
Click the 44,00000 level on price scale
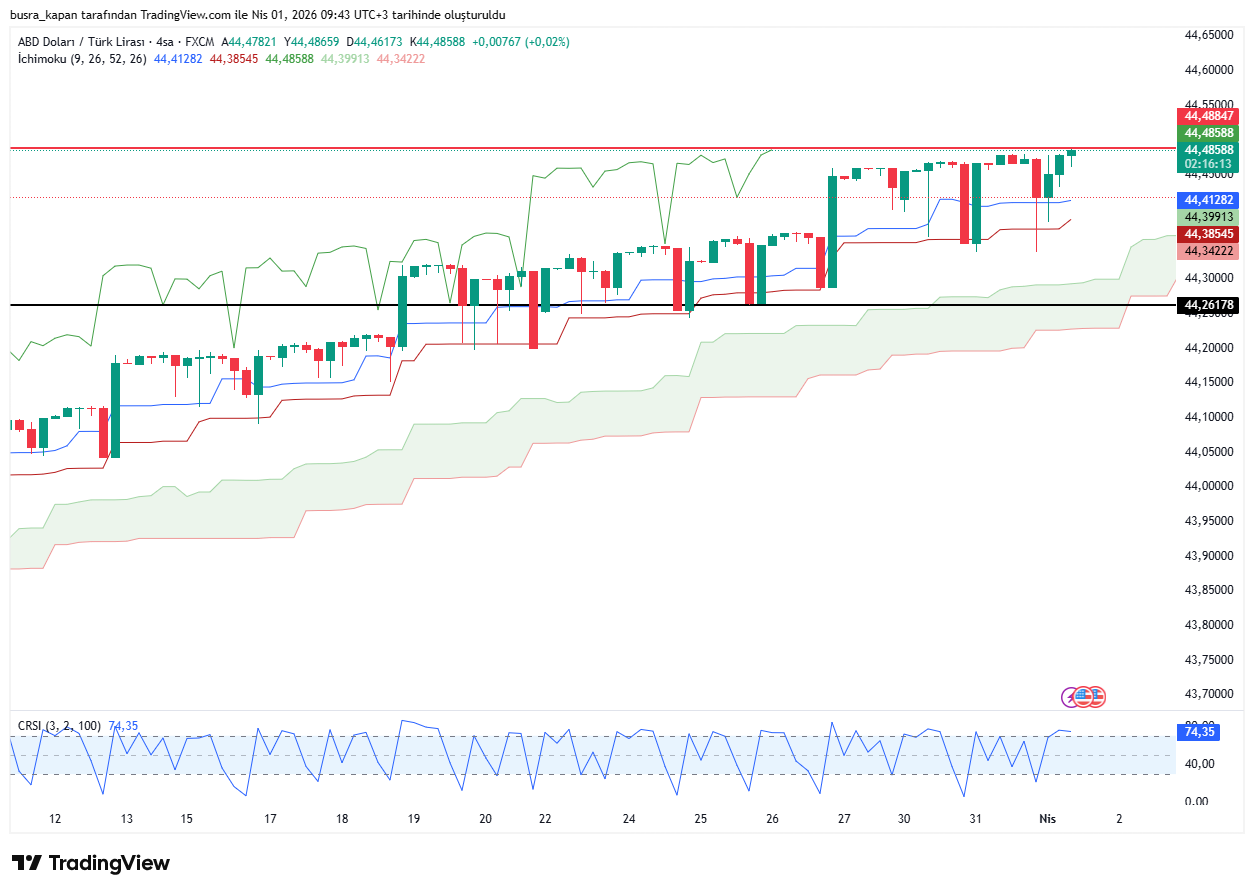1208,486
